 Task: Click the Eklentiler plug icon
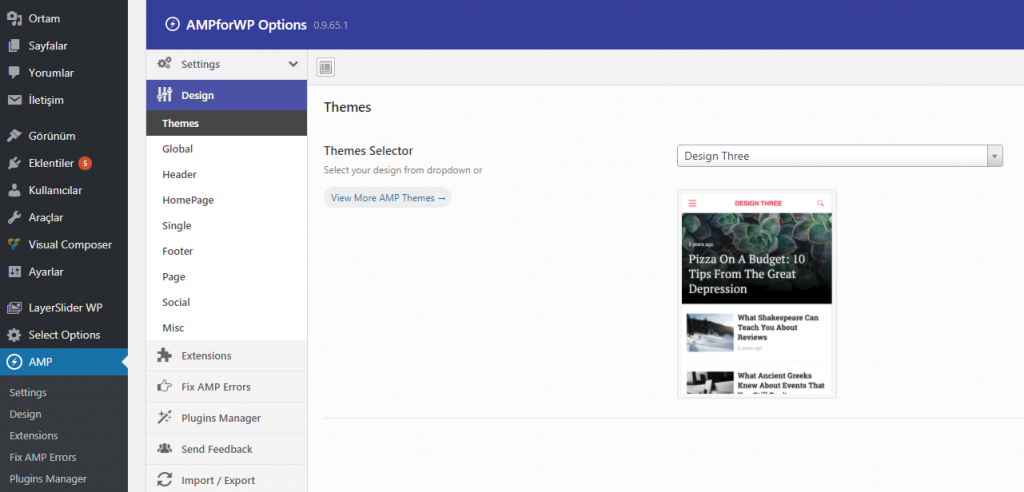point(14,163)
